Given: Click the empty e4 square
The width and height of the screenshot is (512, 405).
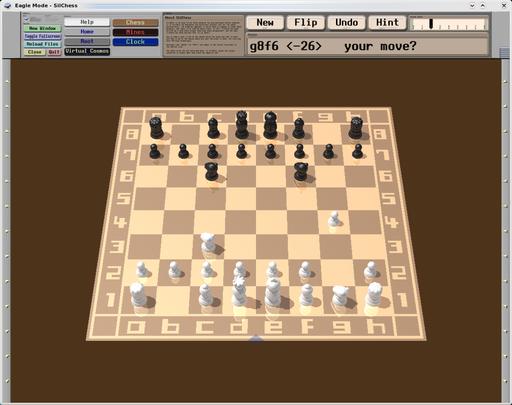Looking at the screenshot, I should [x=271, y=222].
